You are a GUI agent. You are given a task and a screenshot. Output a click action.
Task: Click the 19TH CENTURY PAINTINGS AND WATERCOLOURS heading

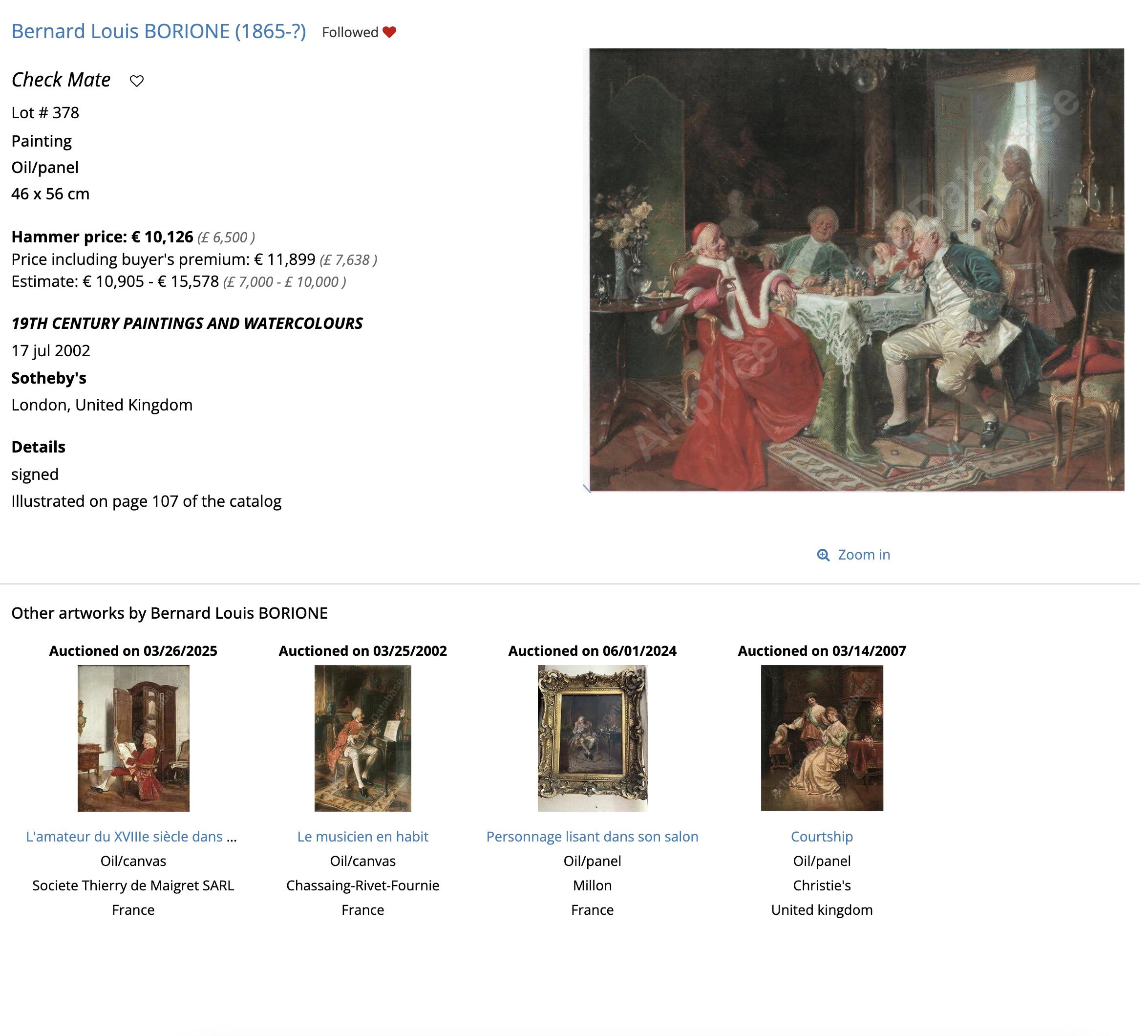[x=187, y=324]
